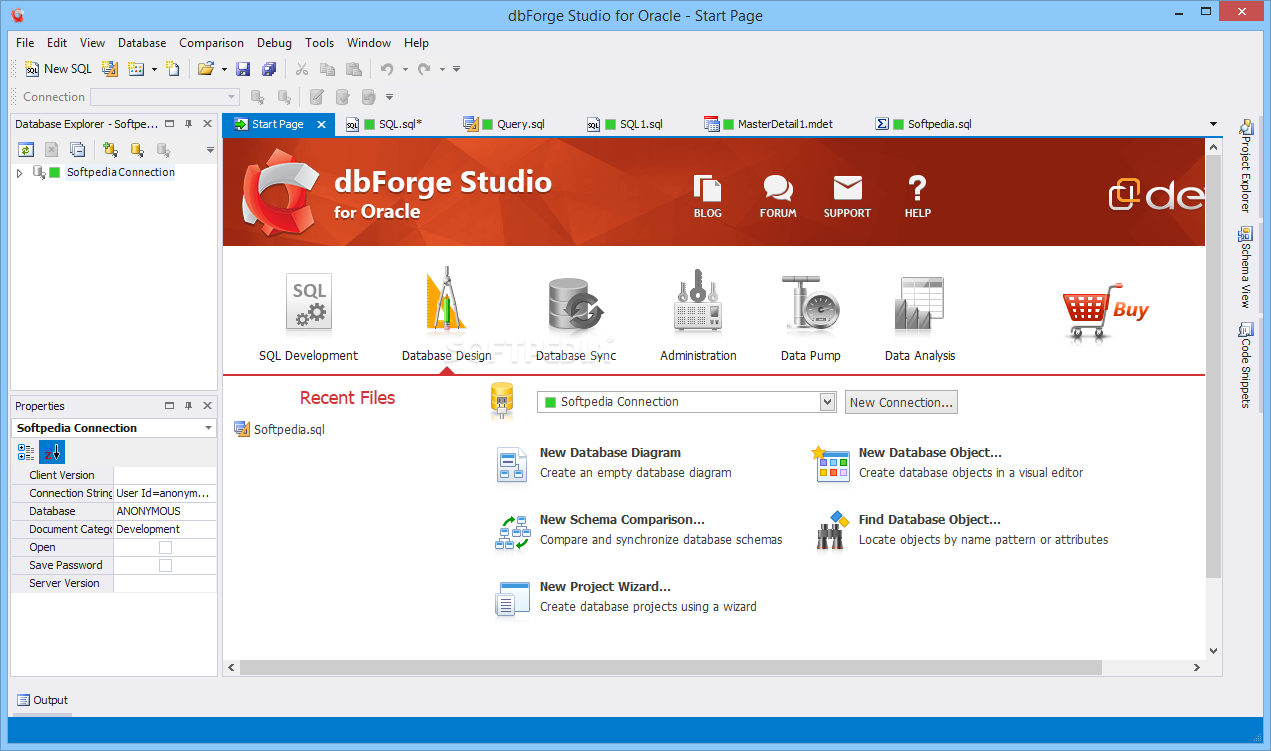The width and height of the screenshot is (1271, 751).
Task: Click the Categorized view icon in Properties
Action: (x=26, y=452)
